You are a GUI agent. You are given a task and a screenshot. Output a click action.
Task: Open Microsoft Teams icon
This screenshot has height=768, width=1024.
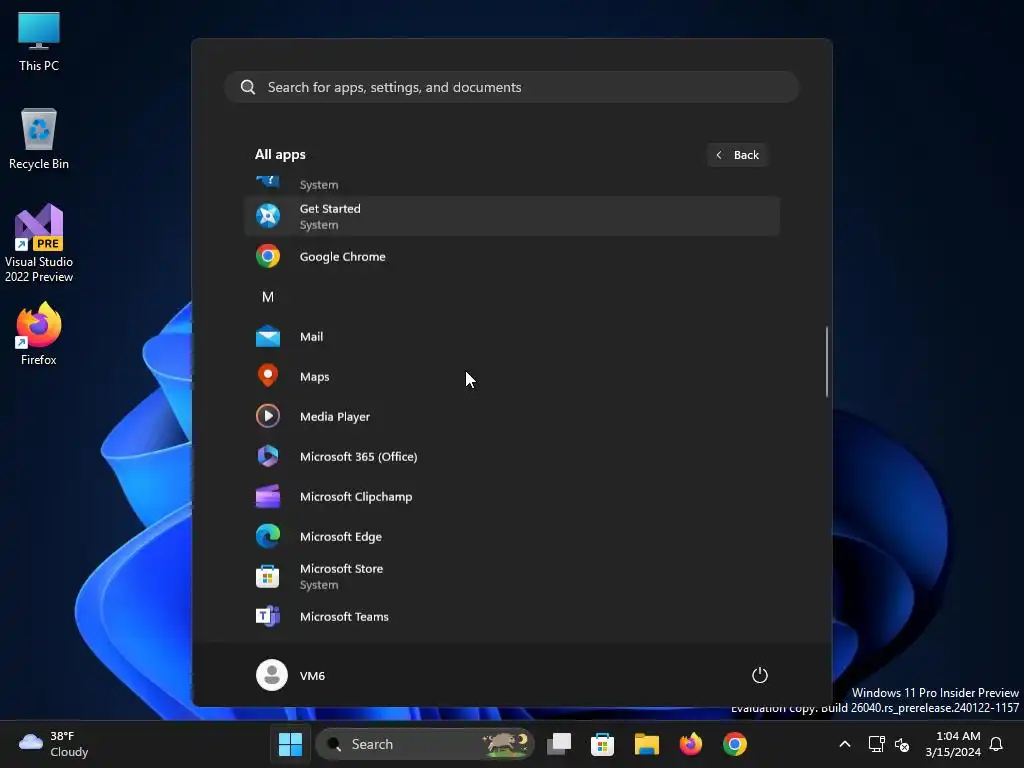click(x=268, y=616)
